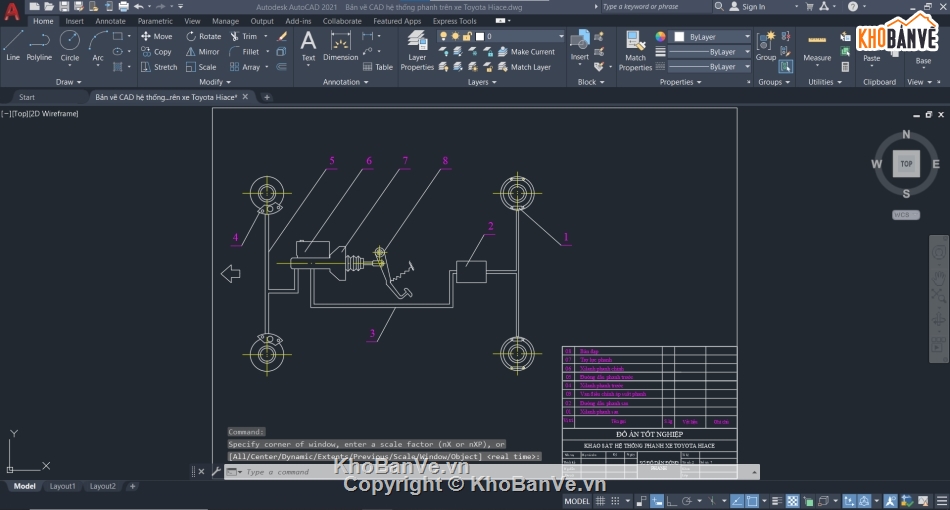The width and height of the screenshot is (950, 510).
Task: Activate the Trim tool
Action: pos(244,36)
